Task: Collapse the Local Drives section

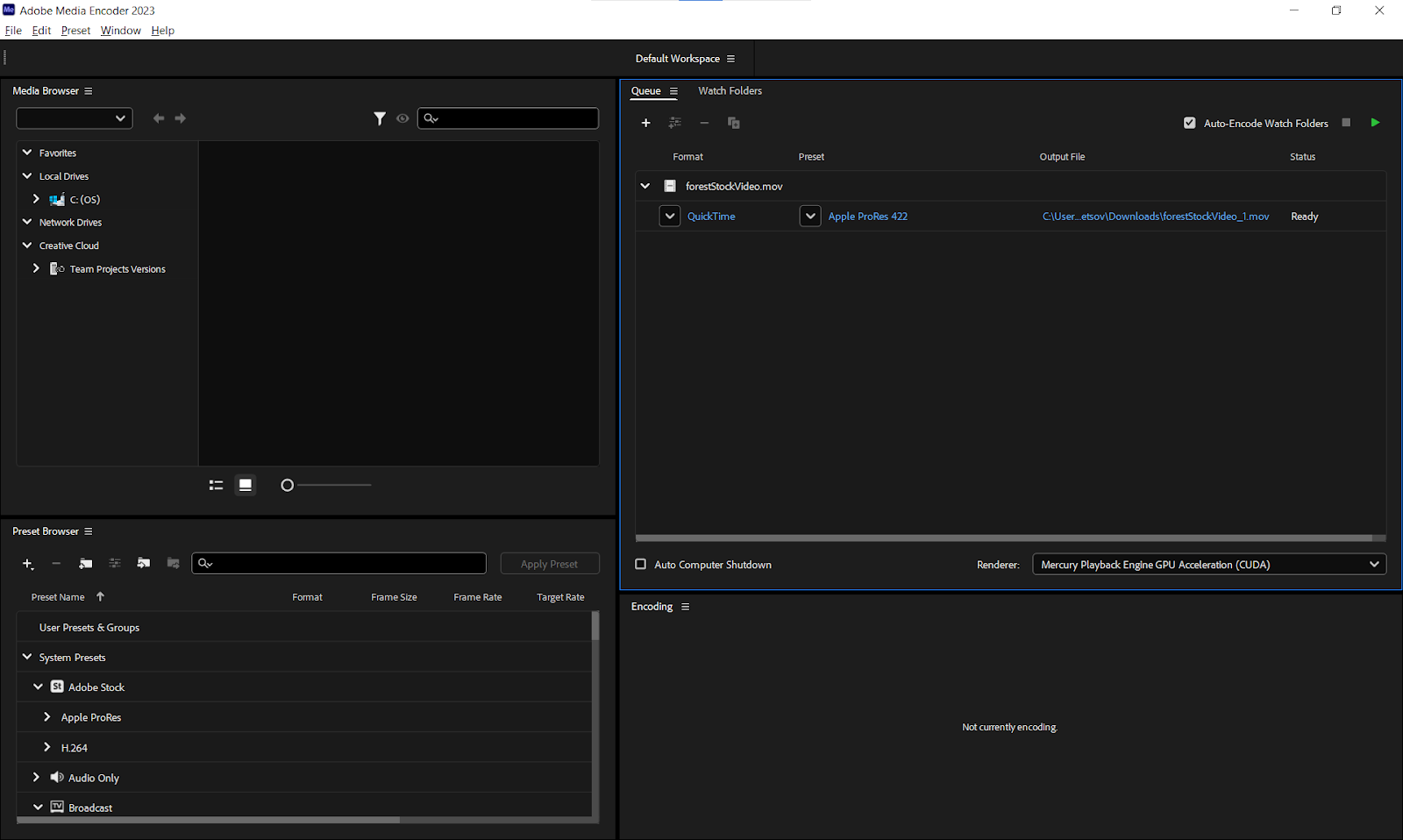Action: [27, 176]
